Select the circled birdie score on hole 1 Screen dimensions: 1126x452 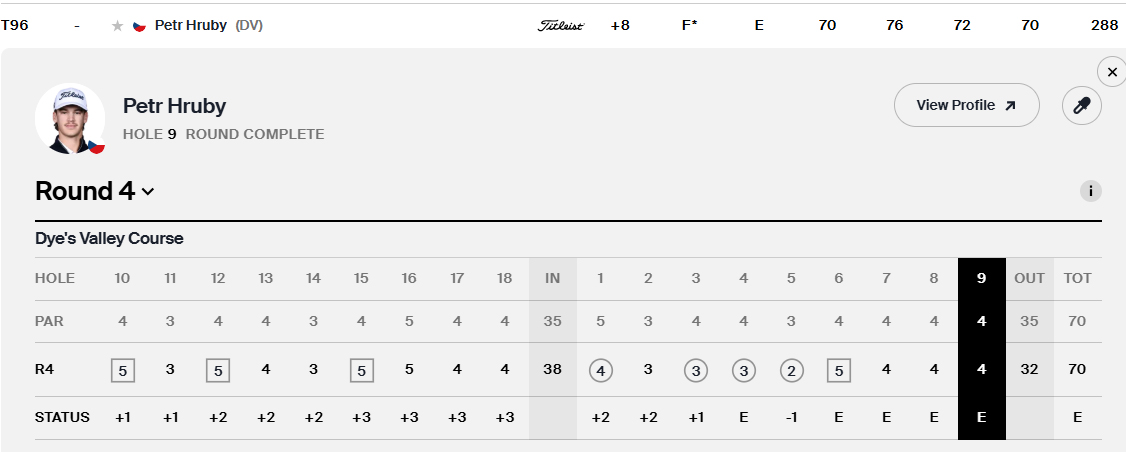601,369
